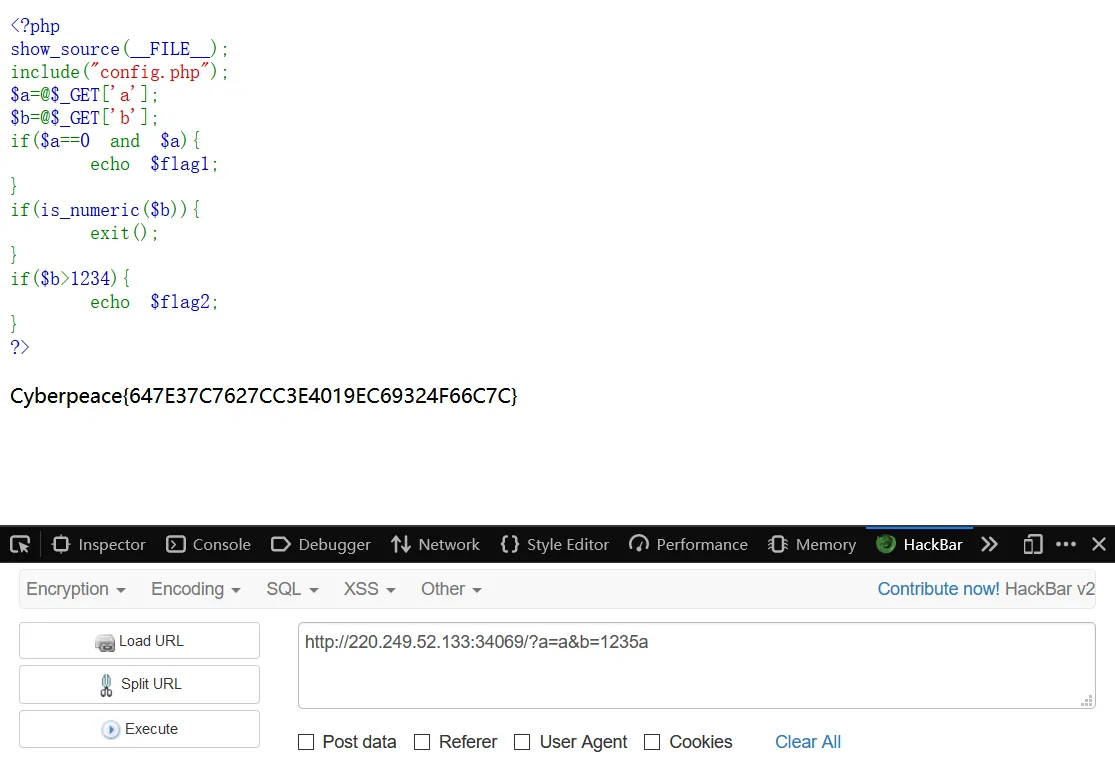Screen dimensions: 1115x758
Task: Open the Style Editor tab
Action: click(x=555, y=545)
